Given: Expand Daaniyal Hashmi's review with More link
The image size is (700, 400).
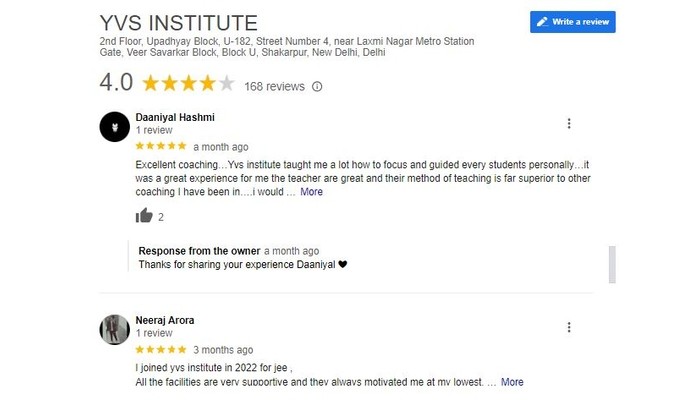Looking at the screenshot, I should point(311,192).
